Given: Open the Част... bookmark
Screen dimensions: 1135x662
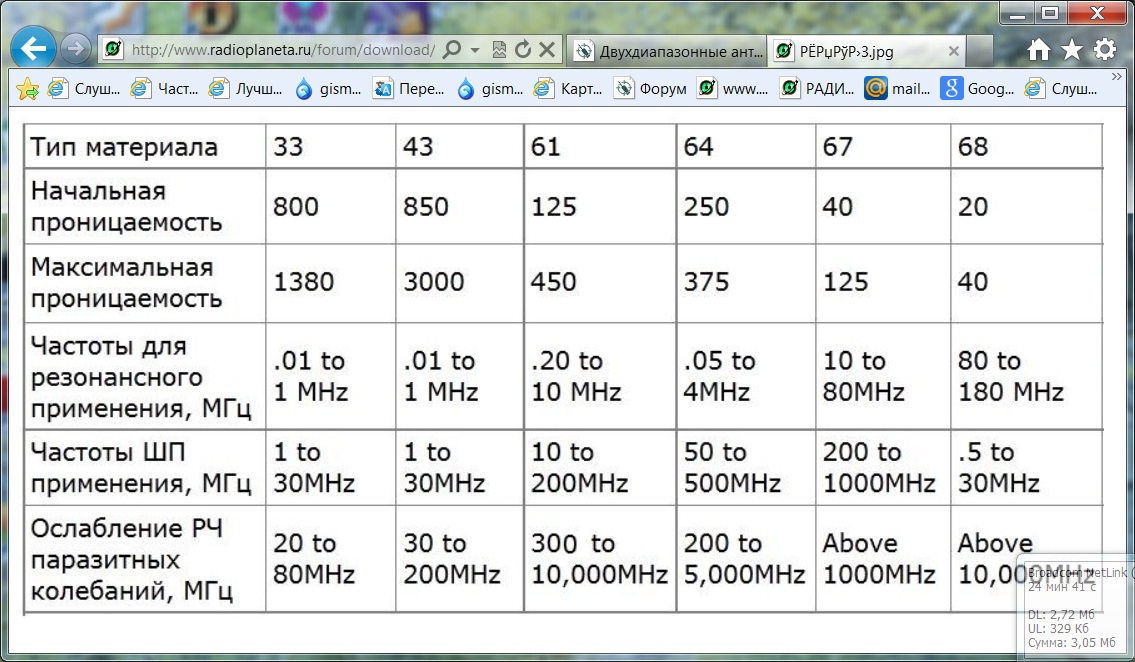Looking at the screenshot, I should pos(164,89).
